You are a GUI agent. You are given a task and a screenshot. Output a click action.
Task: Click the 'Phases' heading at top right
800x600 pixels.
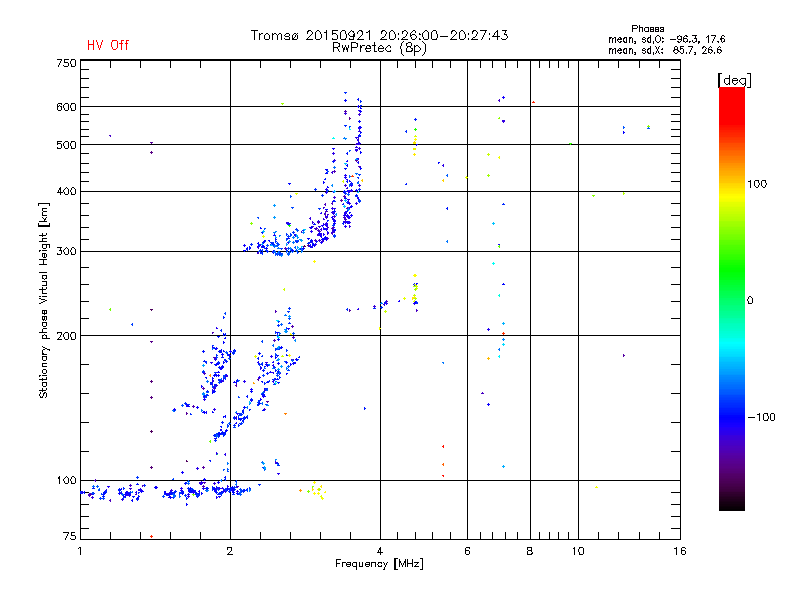(647, 29)
